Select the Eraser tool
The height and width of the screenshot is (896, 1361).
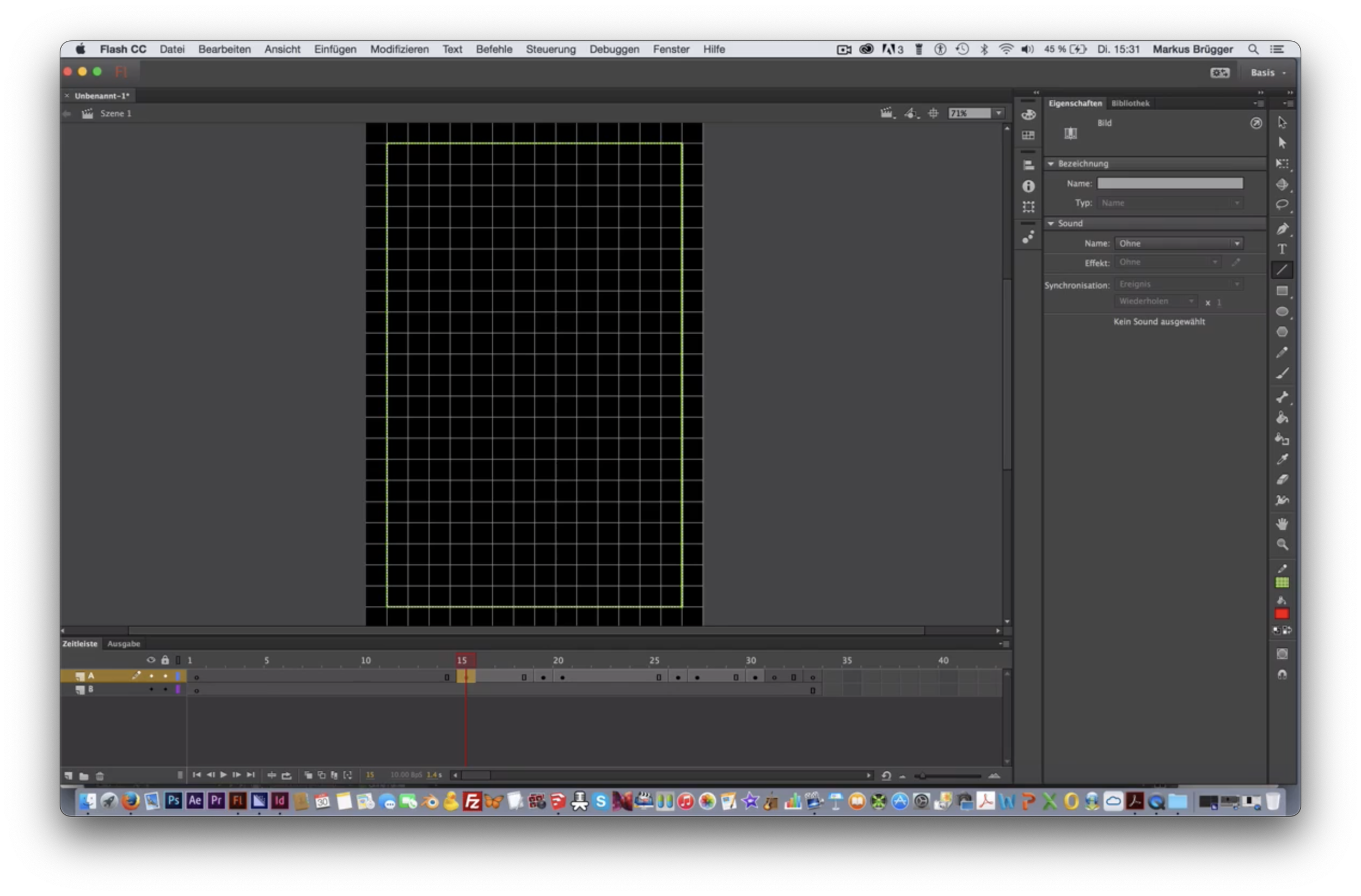coord(1282,480)
